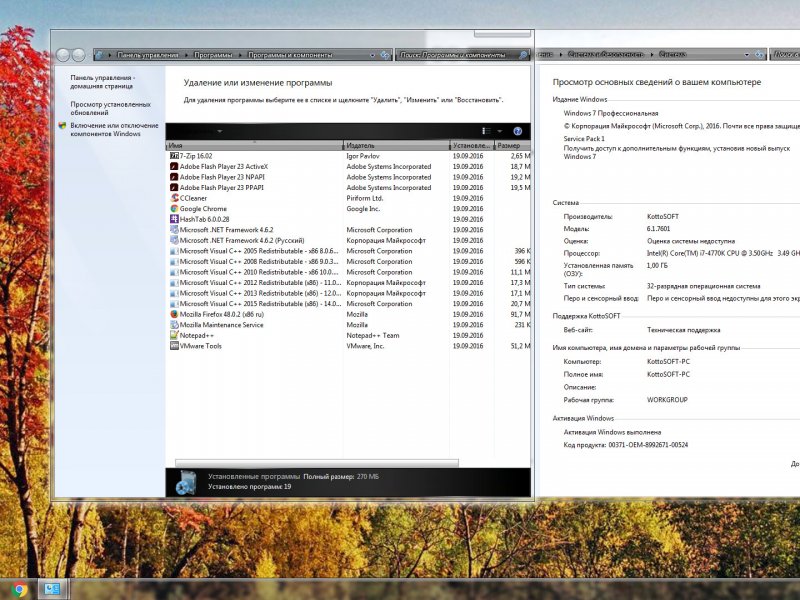Click the Windows shield icon in the left pane
The width and height of the screenshot is (800, 600).
62,126
